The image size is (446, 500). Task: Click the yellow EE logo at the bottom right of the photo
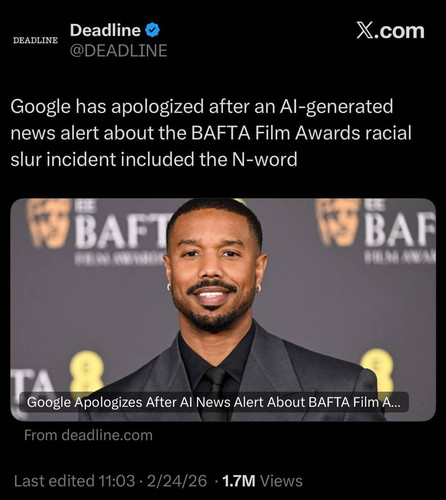pyautogui.click(x=377, y=370)
